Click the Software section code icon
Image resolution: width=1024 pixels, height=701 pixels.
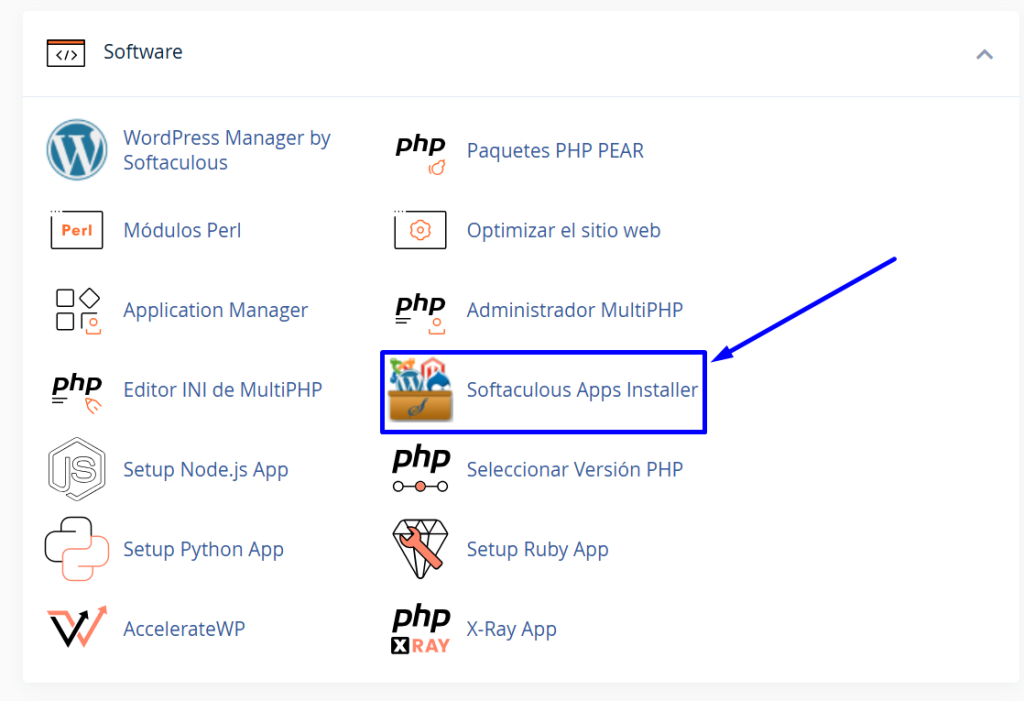tap(66, 53)
